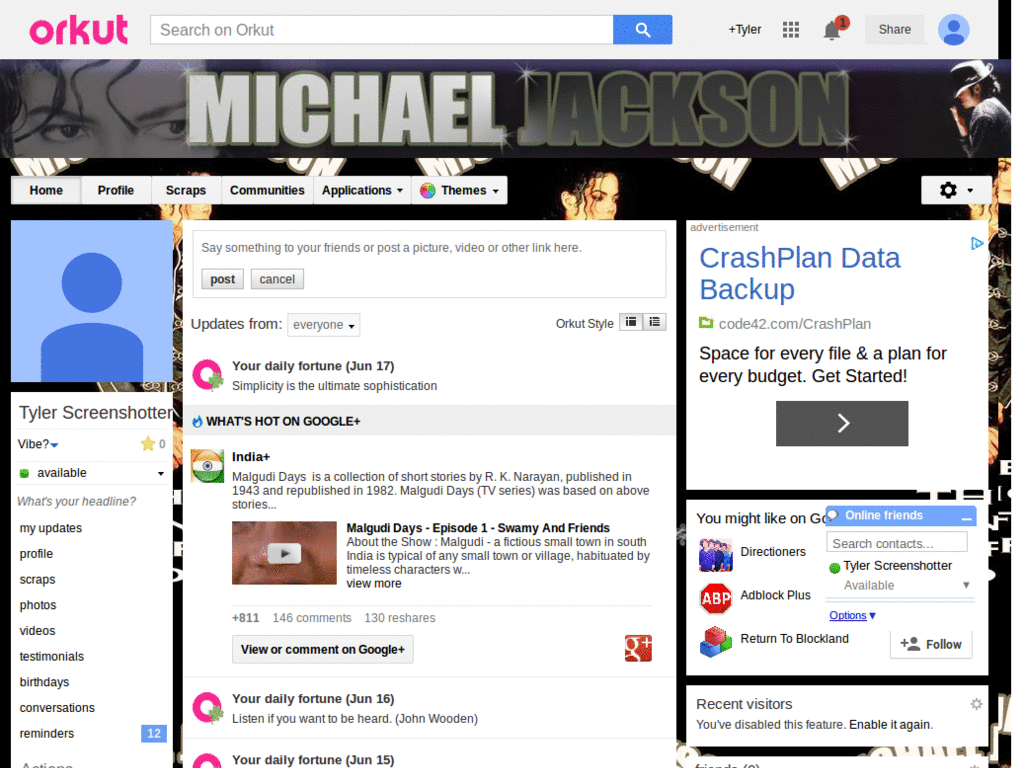Open the Google apps grid icon
Screen dimensions: 1024x768
(x=791, y=30)
